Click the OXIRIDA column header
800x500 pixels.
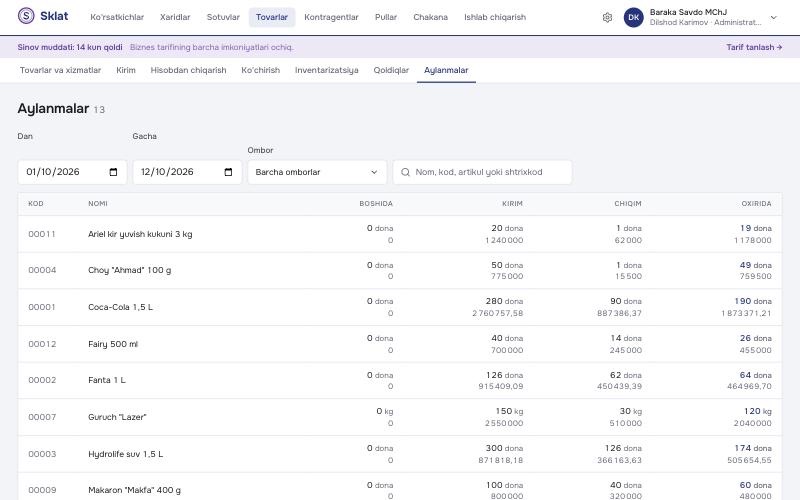pyautogui.click(x=756, y=204)
